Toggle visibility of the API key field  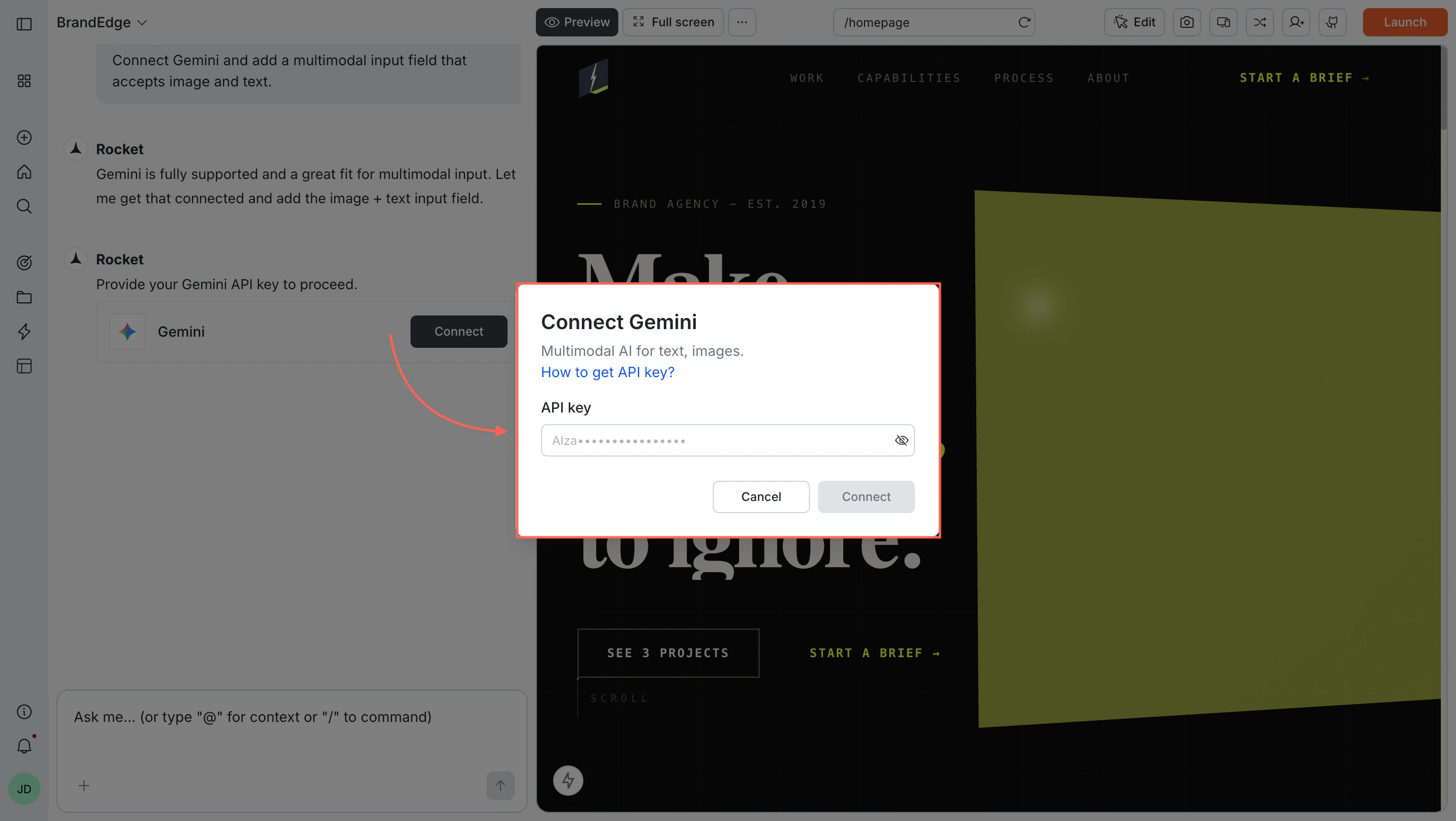901,440
